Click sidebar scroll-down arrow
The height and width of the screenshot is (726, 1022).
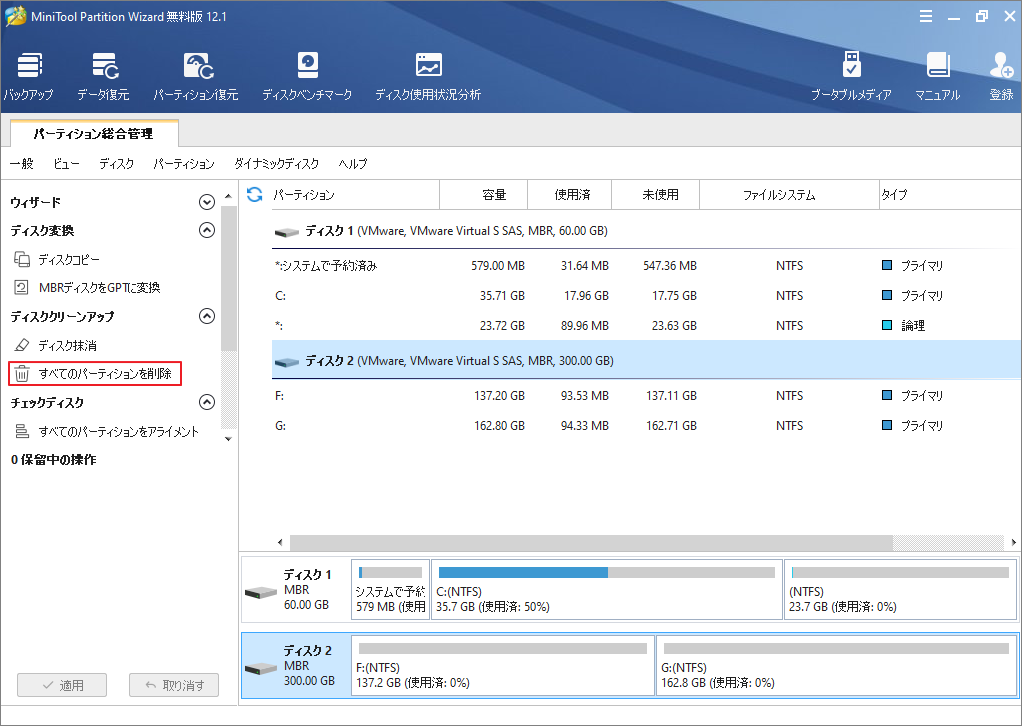click(x=228, y=439)
